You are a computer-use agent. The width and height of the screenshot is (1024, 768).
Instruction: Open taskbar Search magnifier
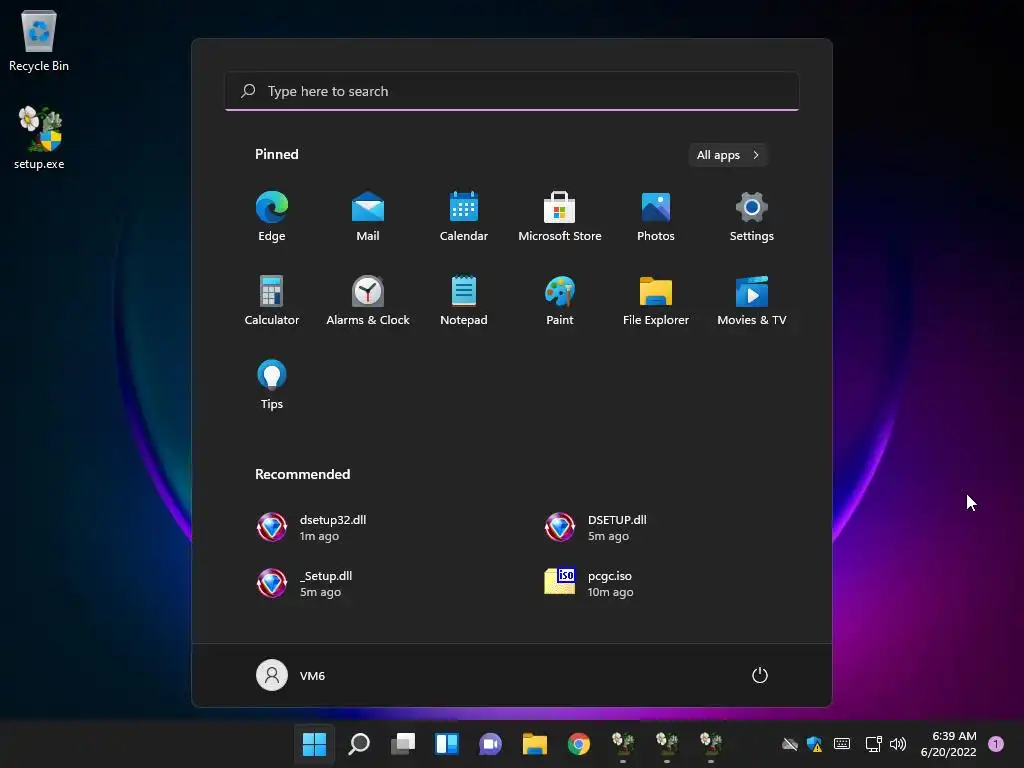click(x=359, y=744)
